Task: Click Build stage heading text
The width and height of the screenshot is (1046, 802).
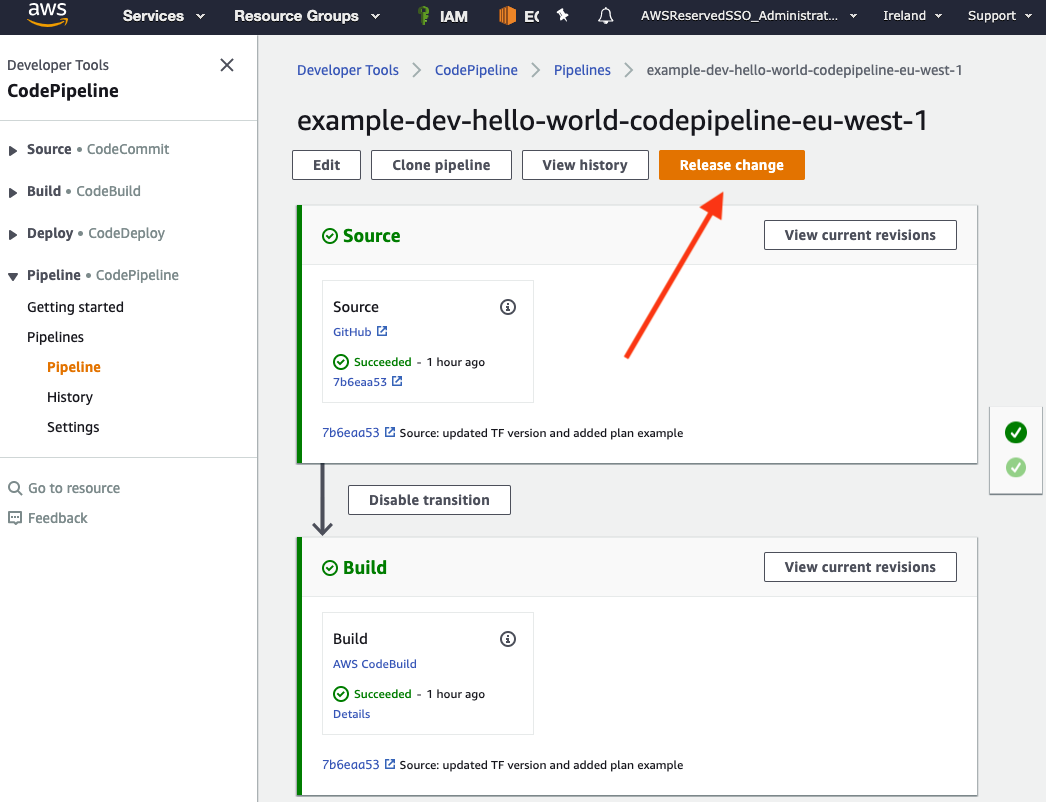Action: (x=365, y=568)
